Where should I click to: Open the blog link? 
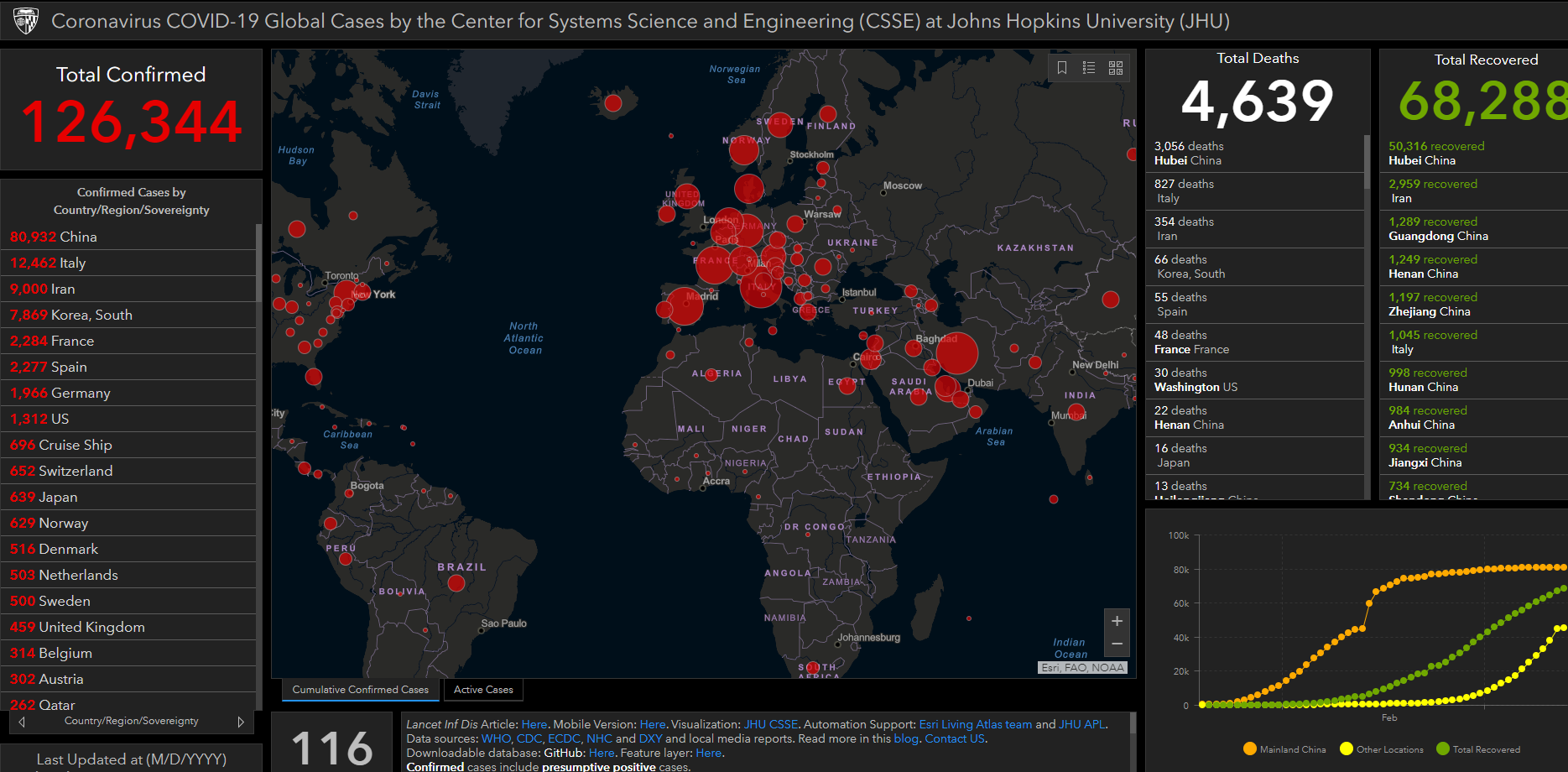tap(906, 738)
